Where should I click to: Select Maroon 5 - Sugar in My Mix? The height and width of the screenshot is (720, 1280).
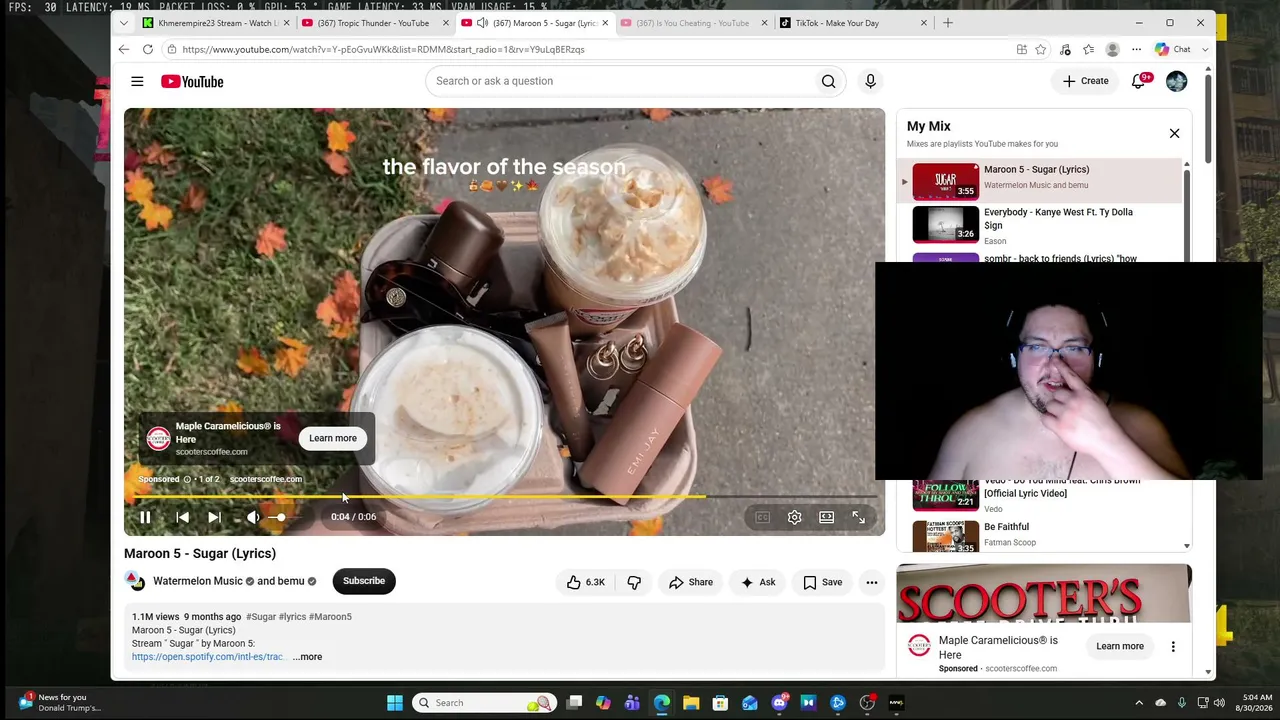[1040, 181]
